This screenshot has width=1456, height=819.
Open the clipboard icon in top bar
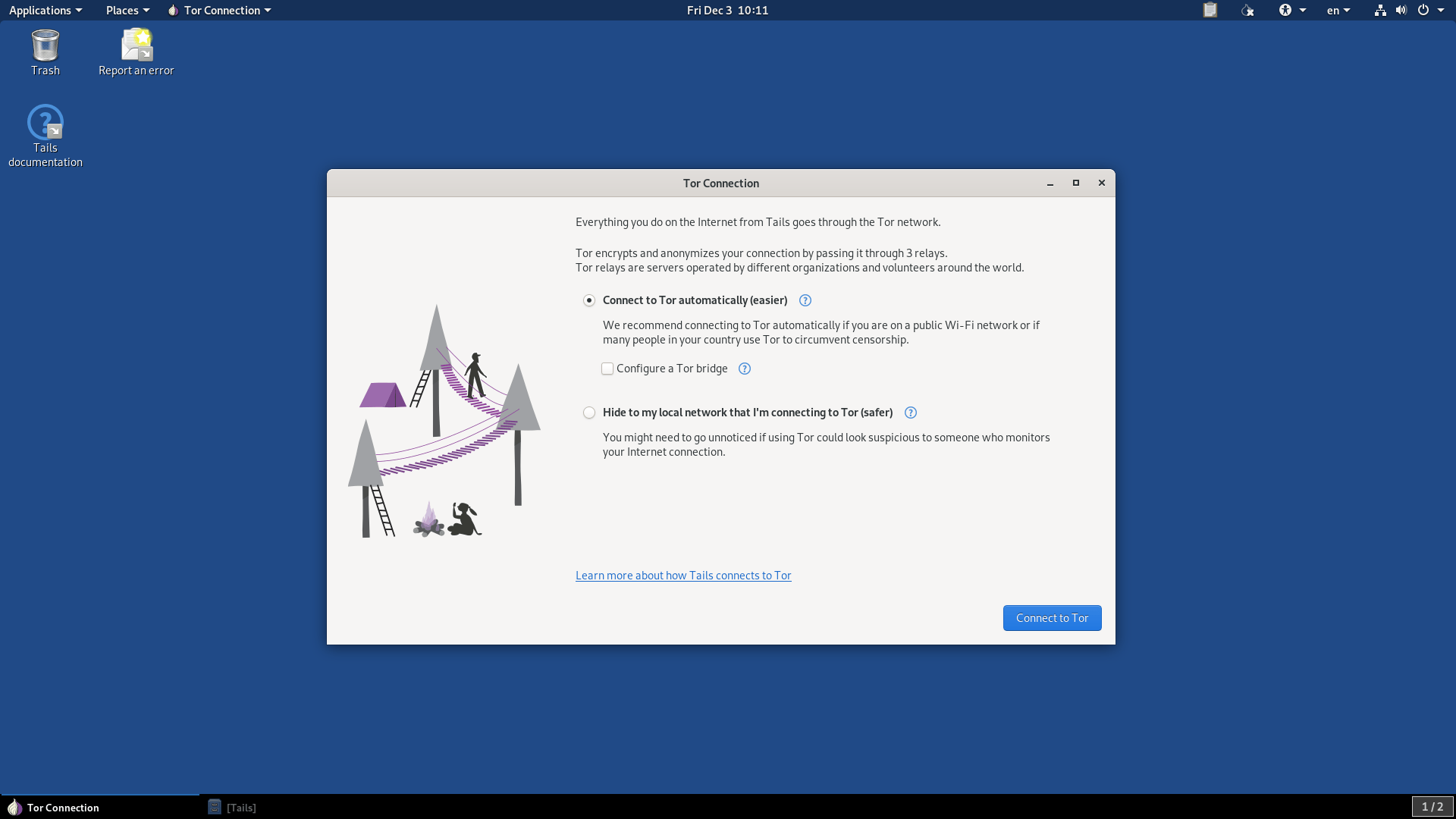click(x=1210, y=10)
